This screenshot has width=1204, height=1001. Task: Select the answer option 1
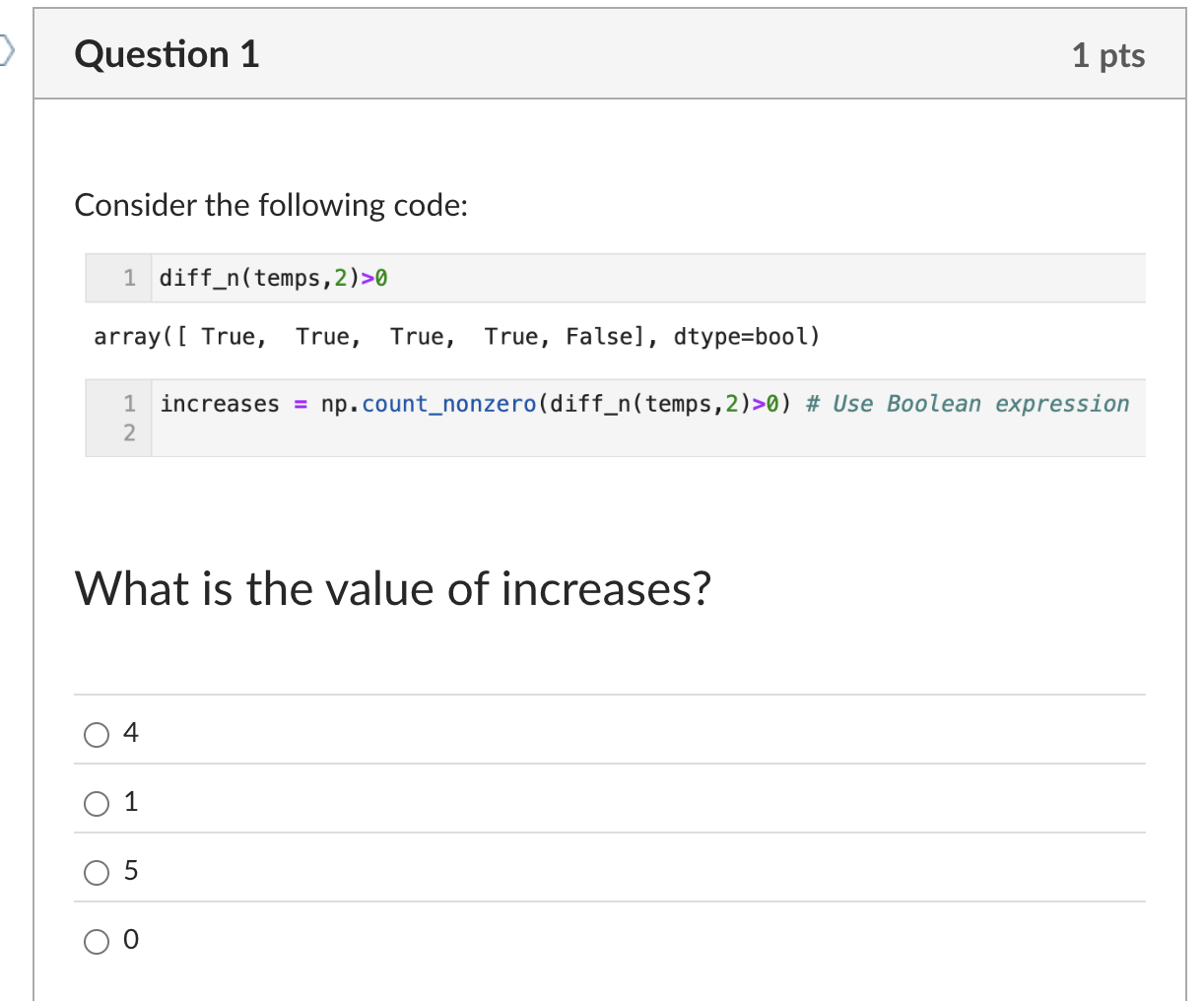tap(97, 803)
